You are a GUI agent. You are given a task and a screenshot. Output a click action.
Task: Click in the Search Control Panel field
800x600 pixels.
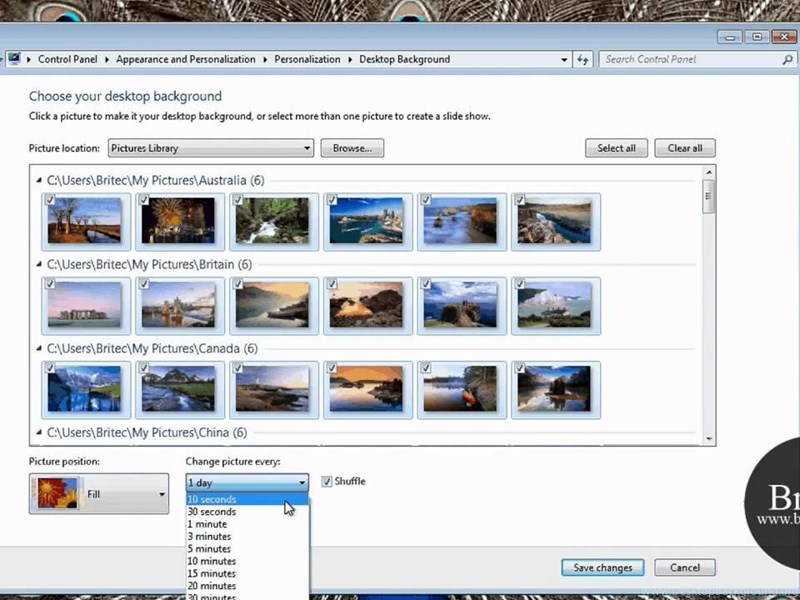click(691, 60)
